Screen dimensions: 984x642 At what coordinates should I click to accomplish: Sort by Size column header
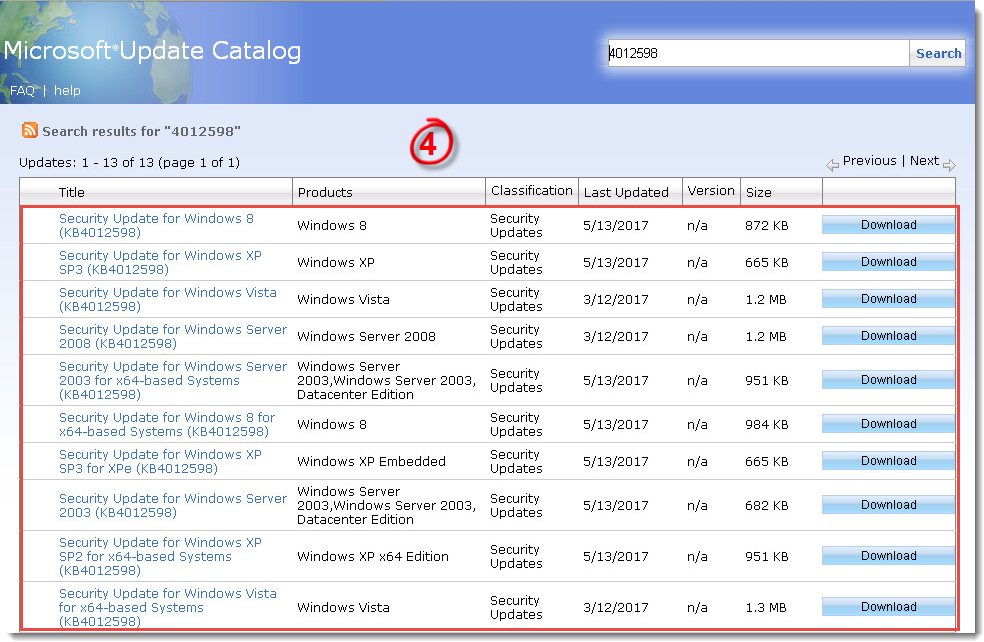tap(758, 193)
